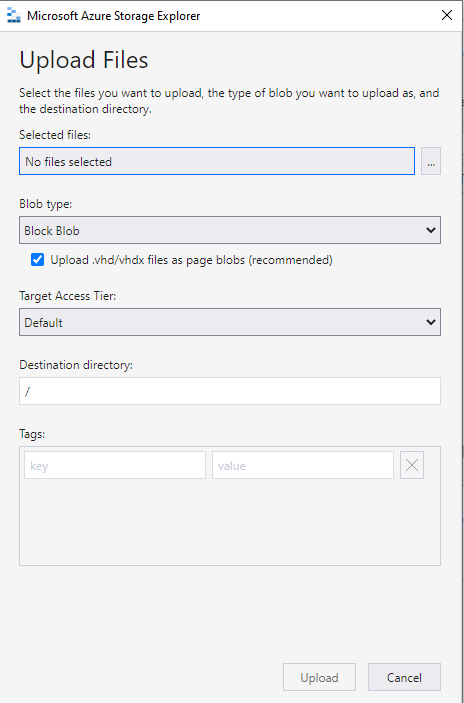
Task: Click the Azure Storage Explorer title bar icon
Action: point(14,16)
